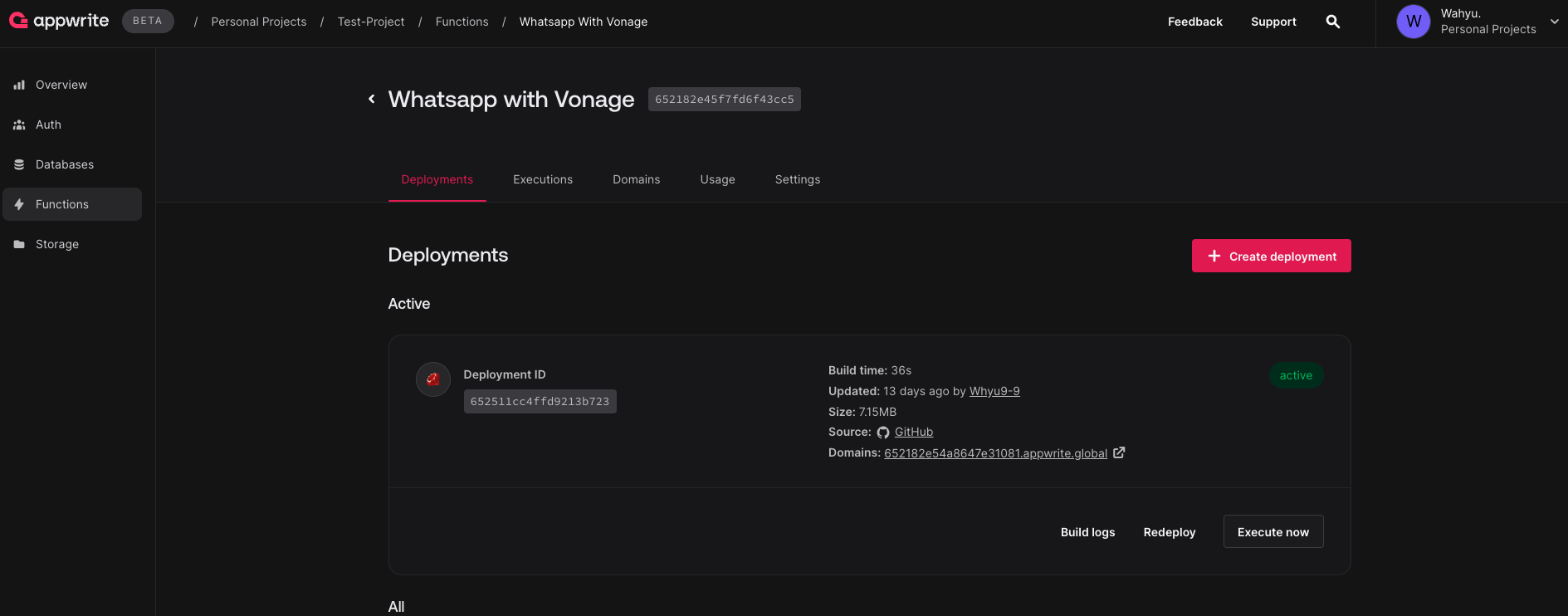The image size is (1568, 616).
Task: Click the Databases stack icon
Action: [19, 164]
